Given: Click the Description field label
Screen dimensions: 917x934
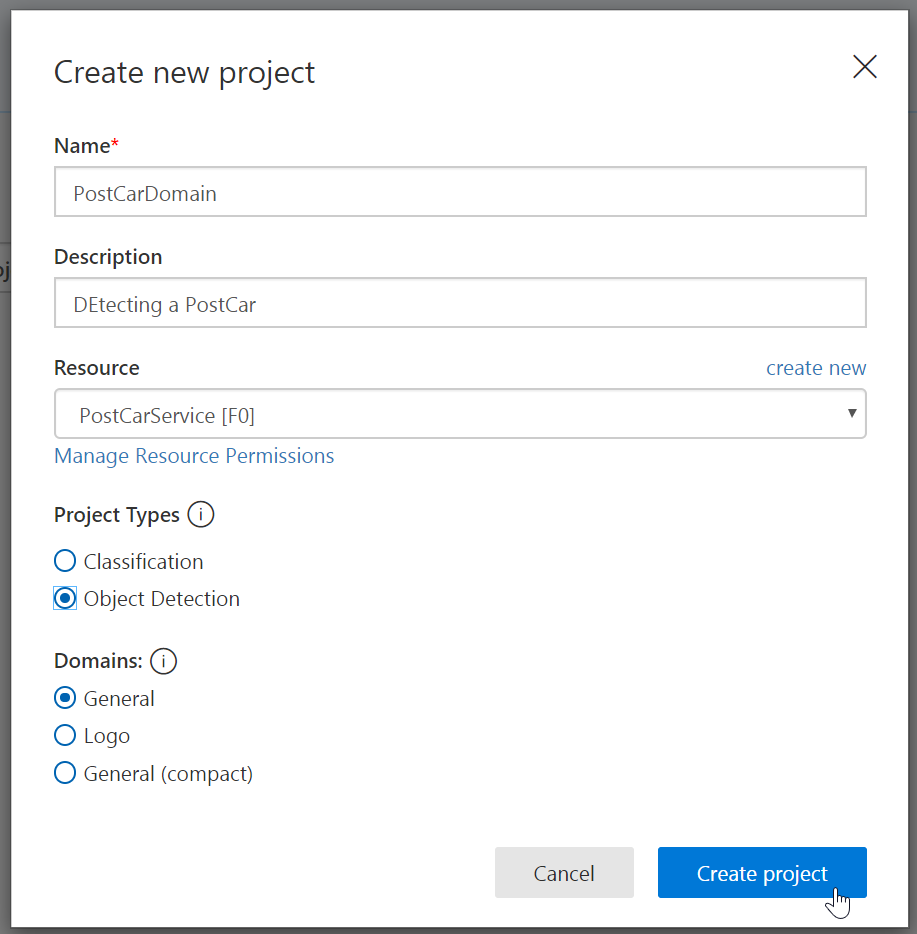Looking at the screenshot, I should pos(108,257).
